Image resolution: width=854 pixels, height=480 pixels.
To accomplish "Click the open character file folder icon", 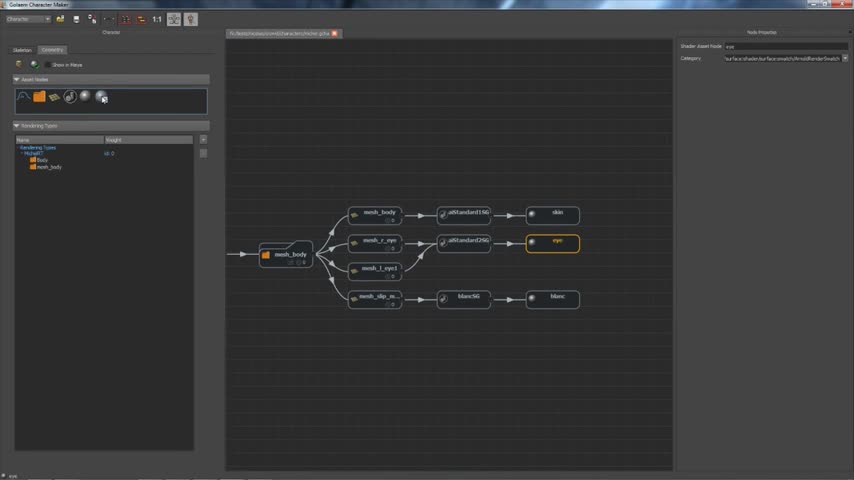I will tap(60, 19).
